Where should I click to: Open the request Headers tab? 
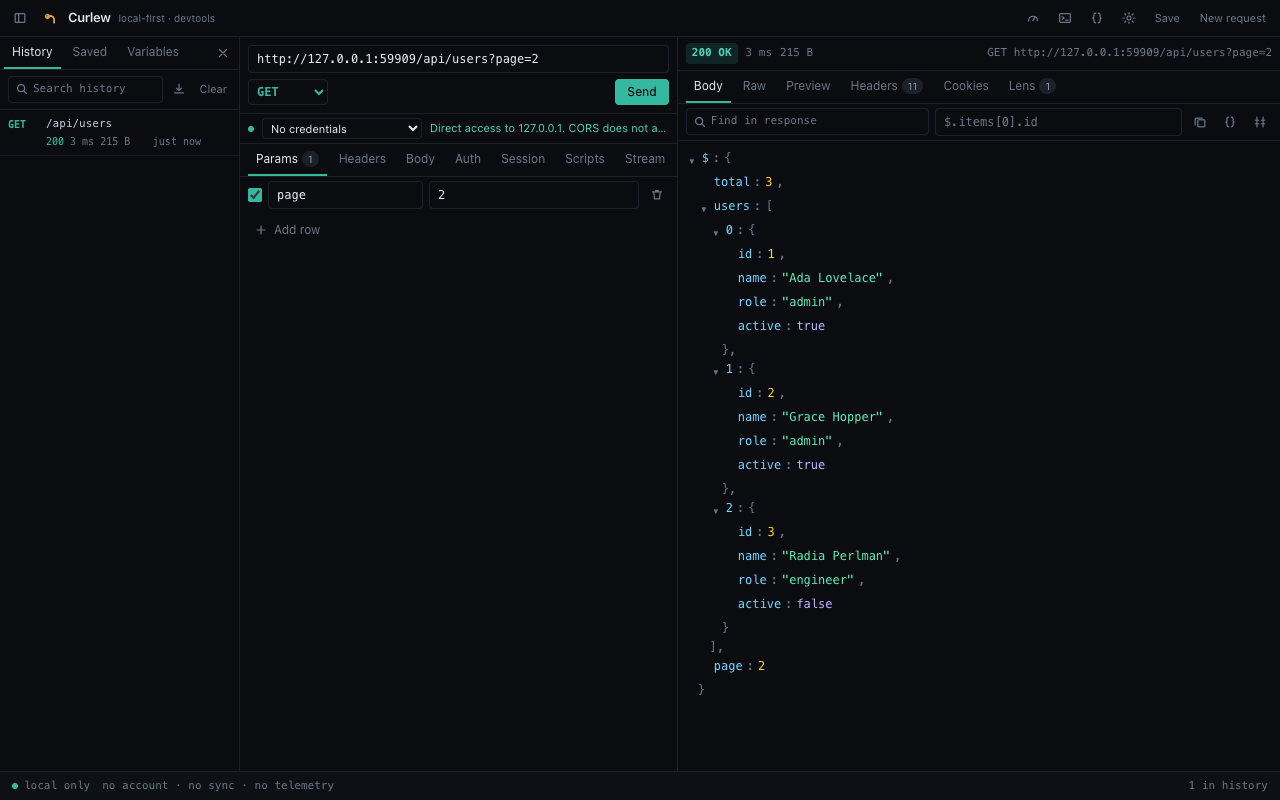click(x=362, y=159)
